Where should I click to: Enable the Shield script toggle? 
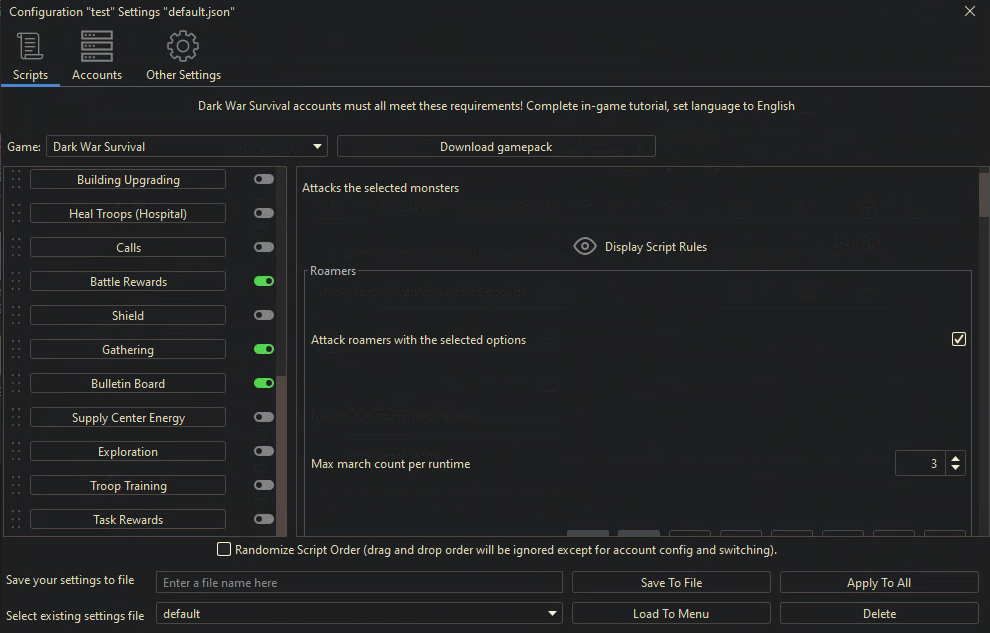point(264,316)
